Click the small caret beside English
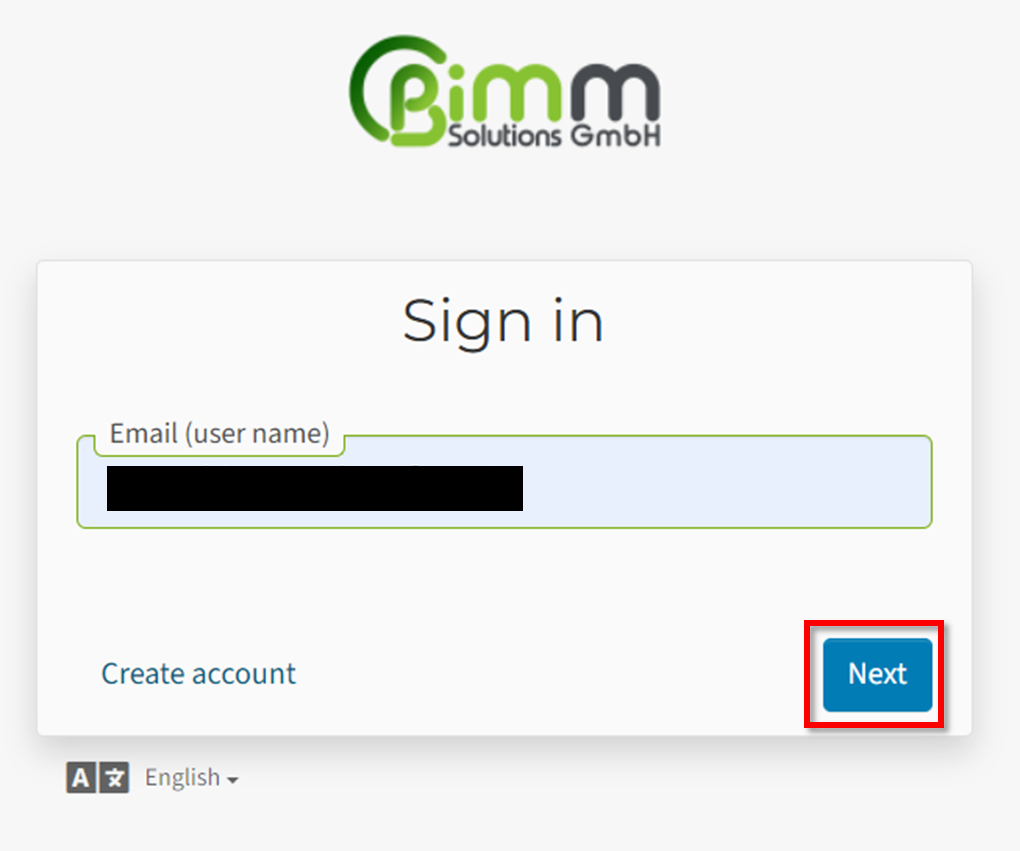The width and height of the screenshot is (1020, 851). point(233,779)
